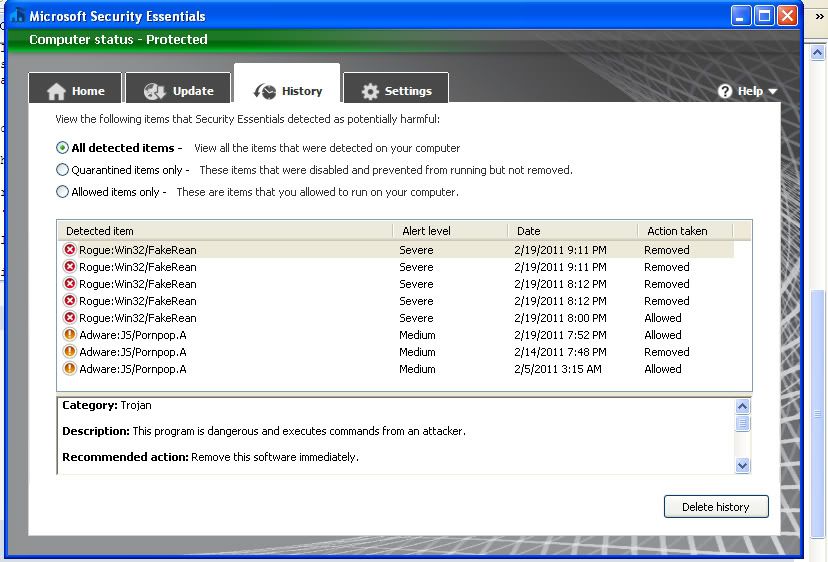Select Quarantined items only radio button

pyautogui.click(x=62, y=170)
